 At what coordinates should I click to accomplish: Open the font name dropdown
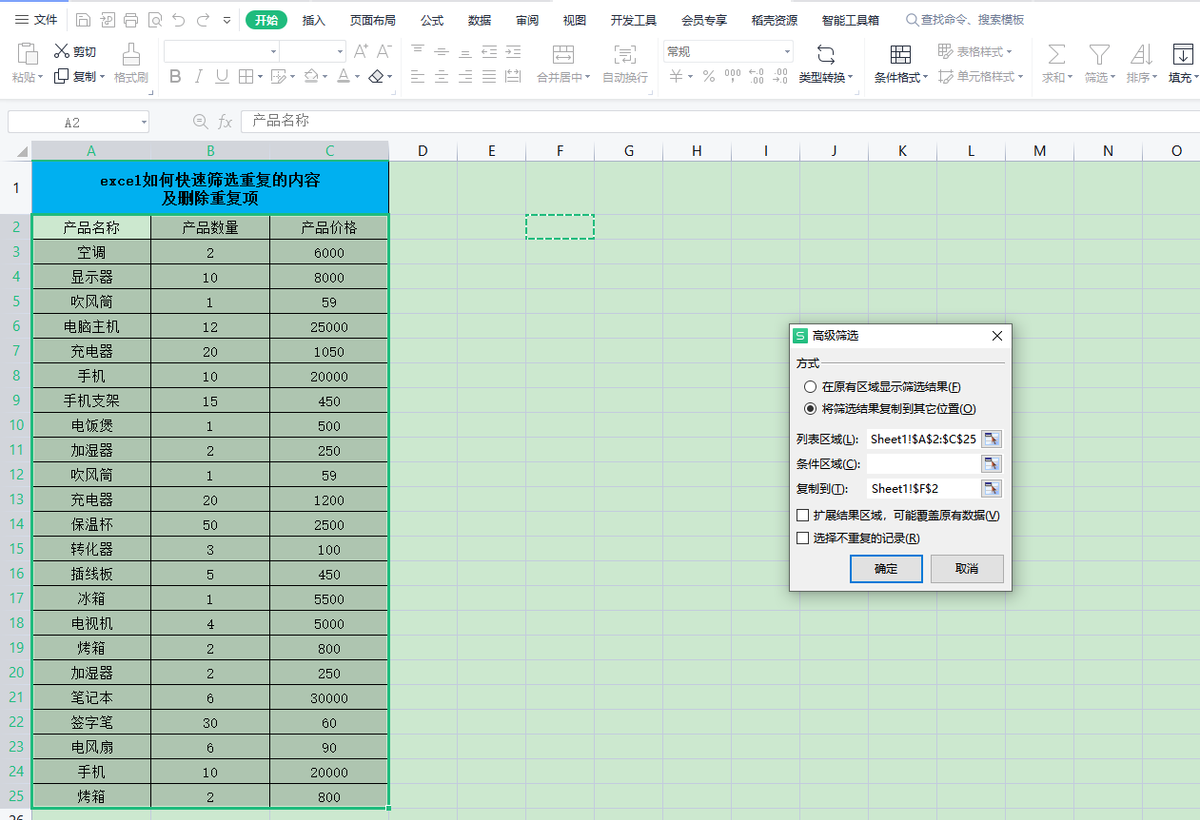coord(273,51)
